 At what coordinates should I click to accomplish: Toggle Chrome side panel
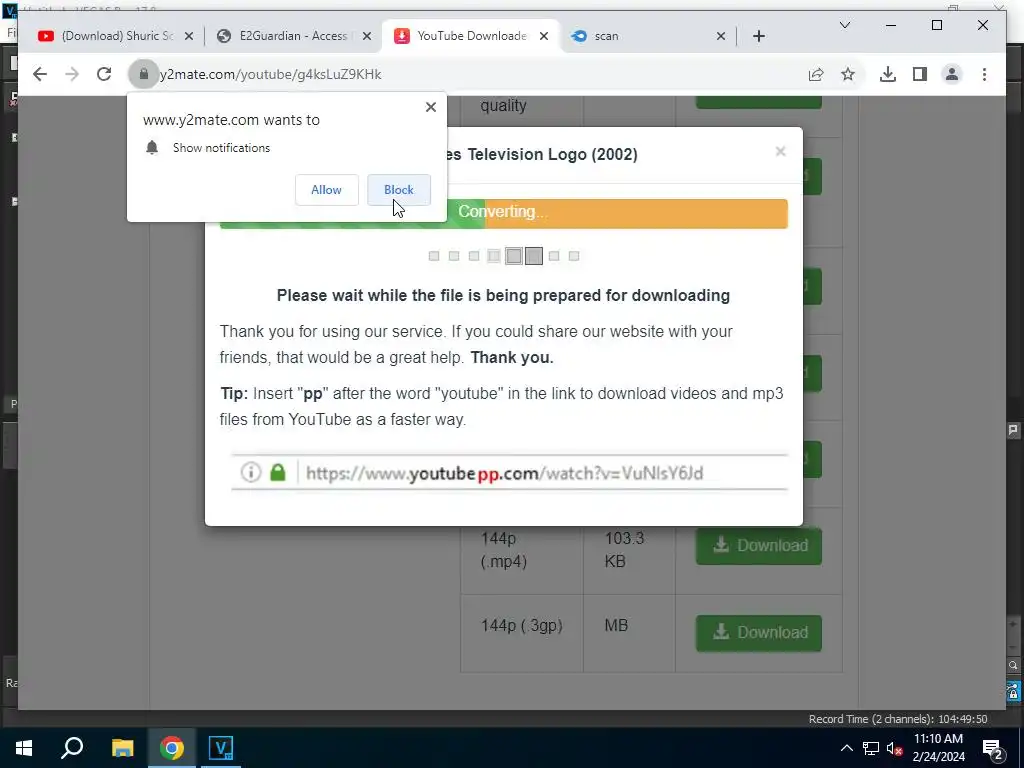pos(920,74)
